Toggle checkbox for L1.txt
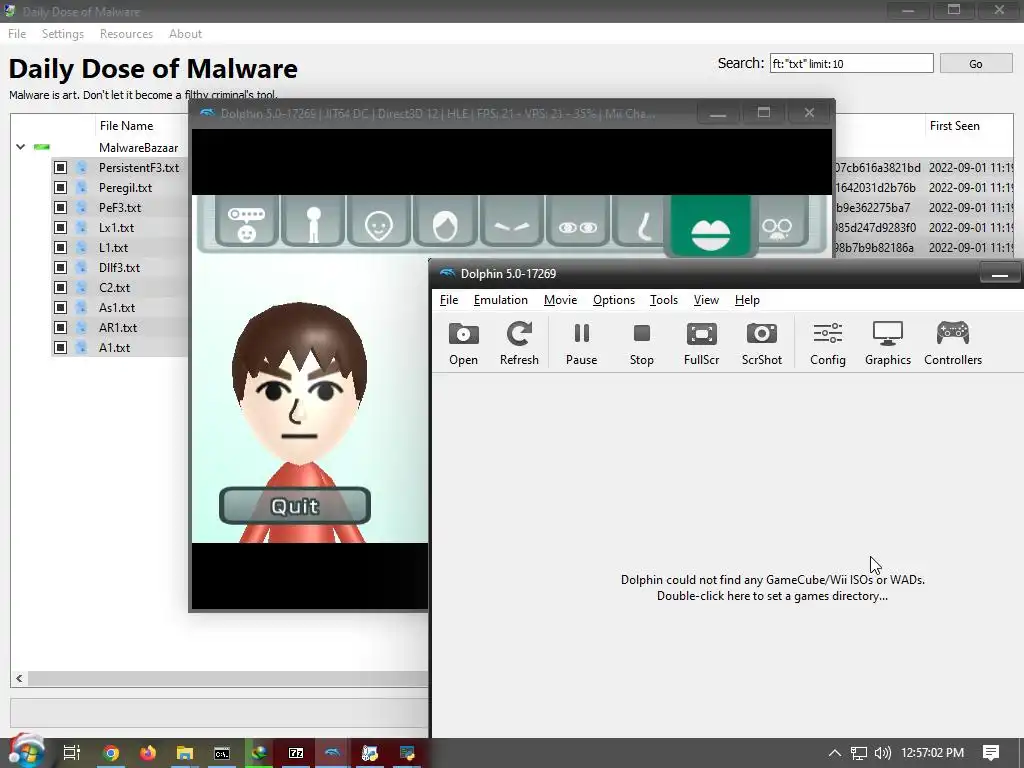 tap(60, 248)
